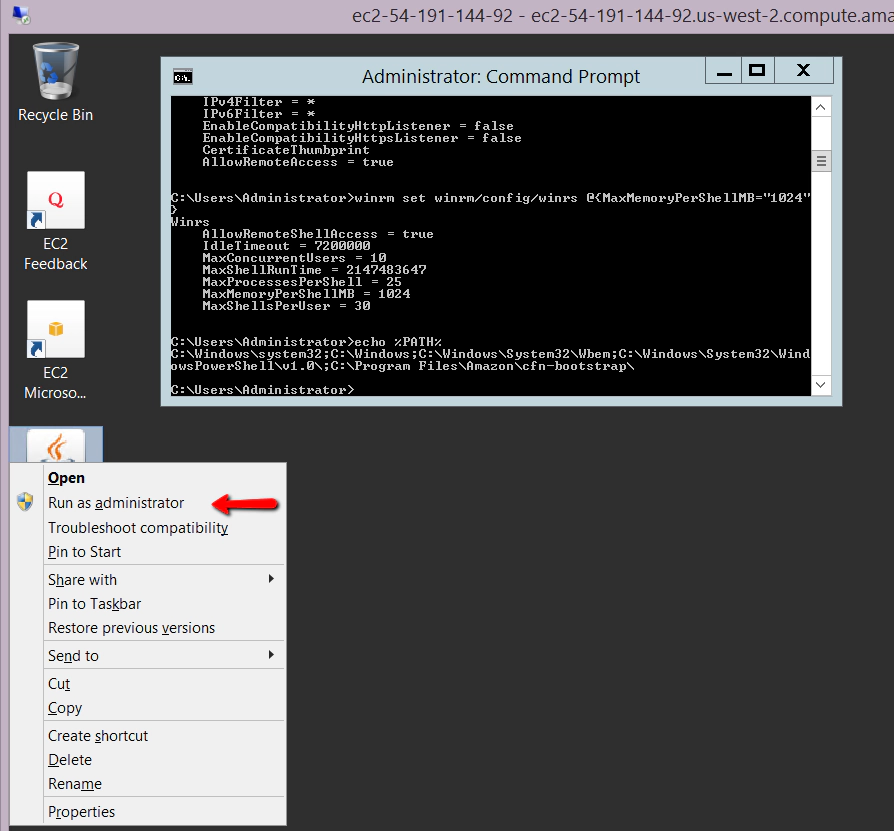894x831 pixels.
Task: Click the remote session icon in the top bar
Action: [x=20, y=16]
